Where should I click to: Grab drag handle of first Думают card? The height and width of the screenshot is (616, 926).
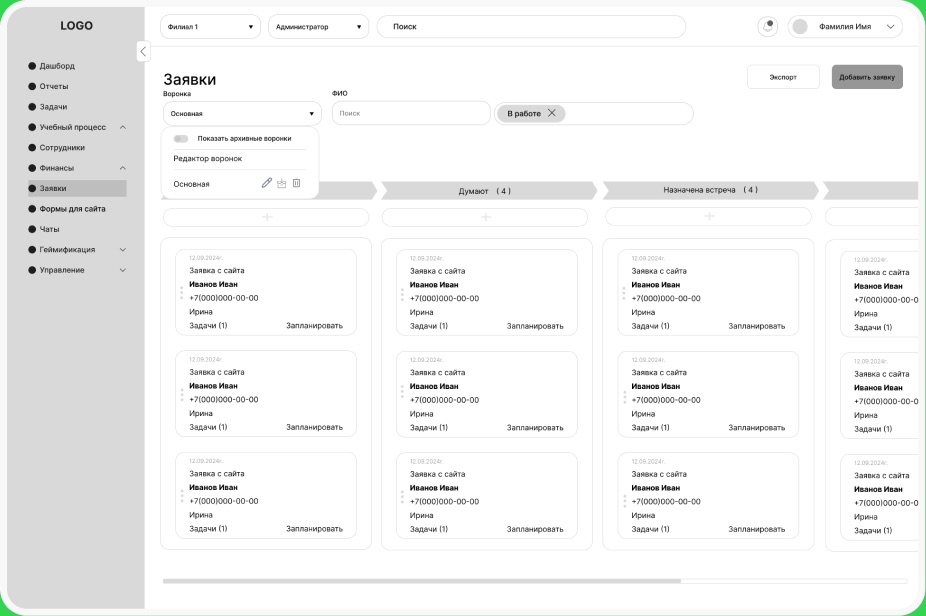tap(402, 294)
